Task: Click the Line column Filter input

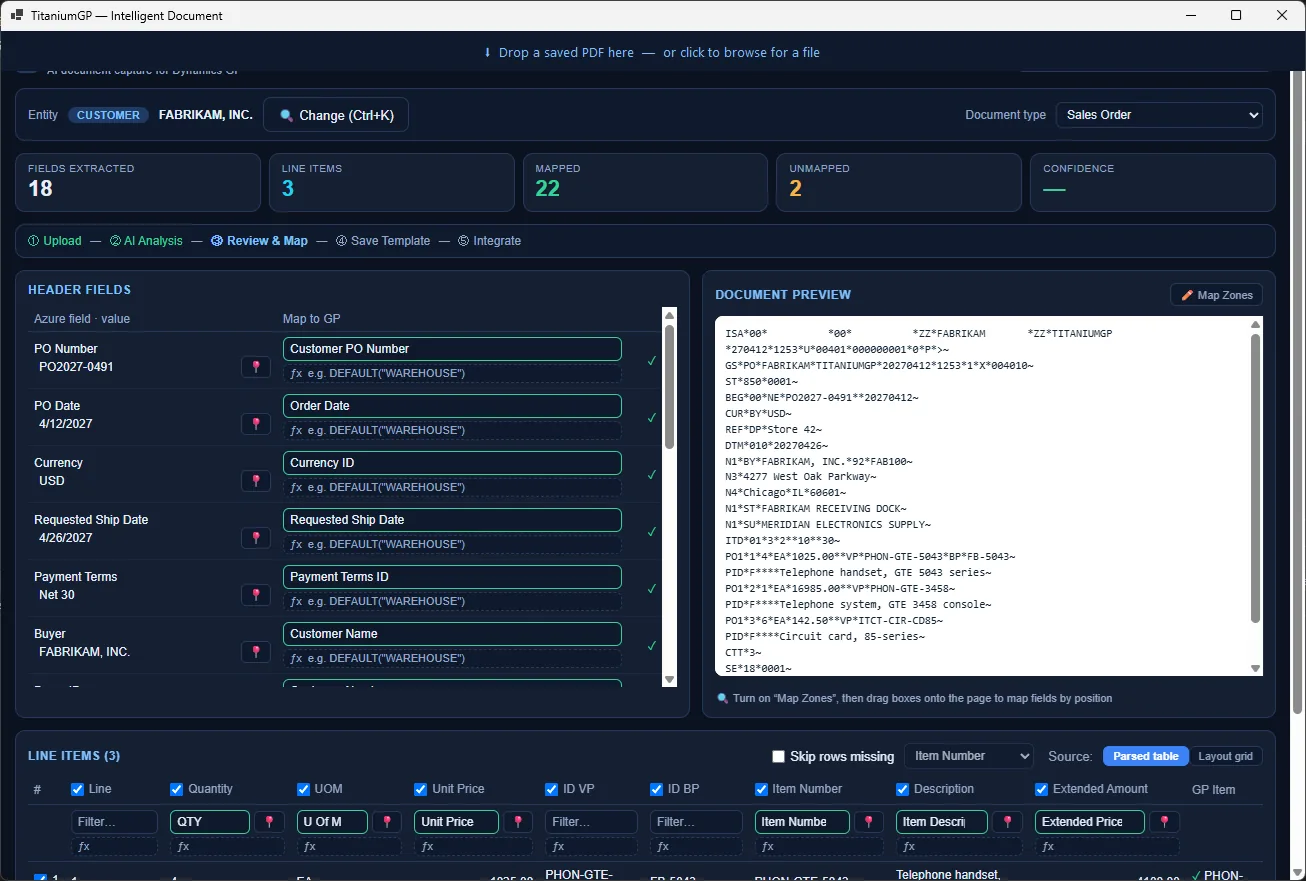Action: click(x=114, y=822)
